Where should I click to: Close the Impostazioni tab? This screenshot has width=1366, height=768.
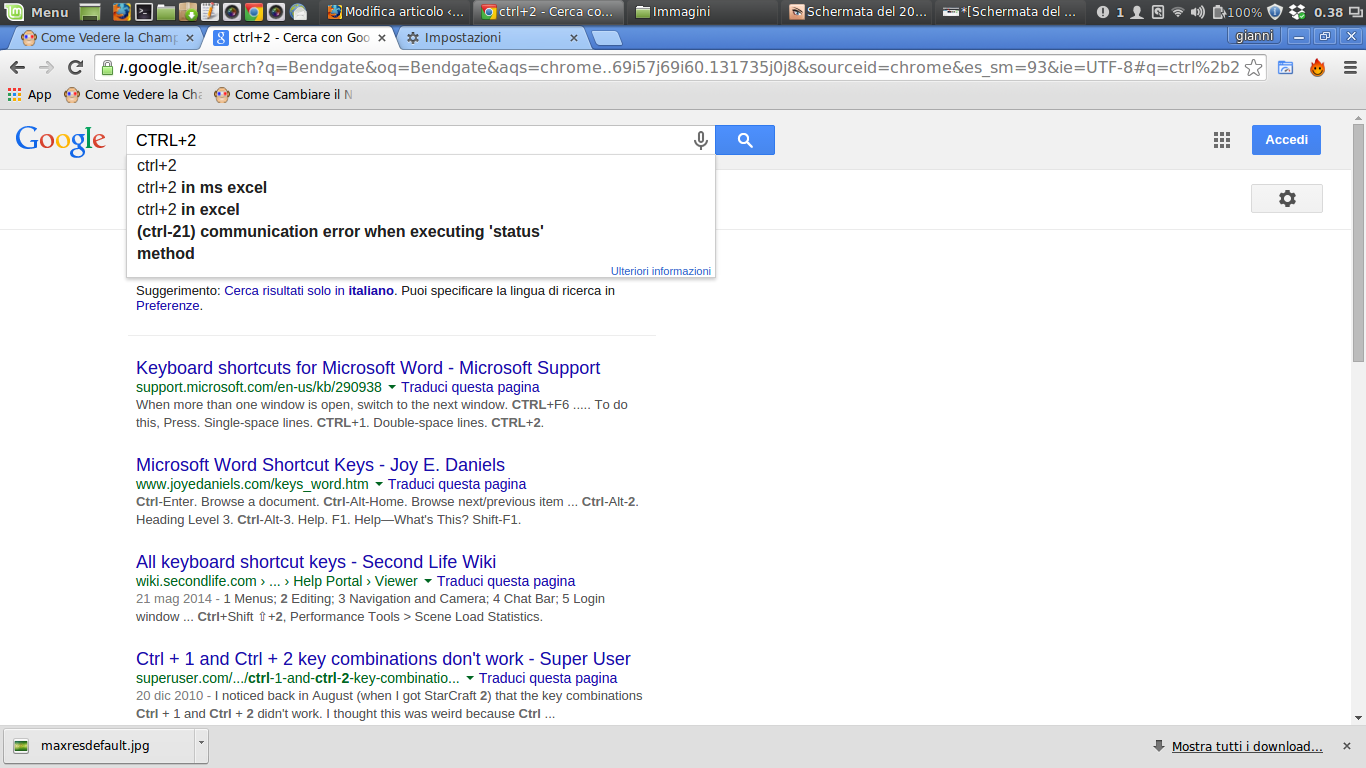pyautogui.click(x=574, y=38)
